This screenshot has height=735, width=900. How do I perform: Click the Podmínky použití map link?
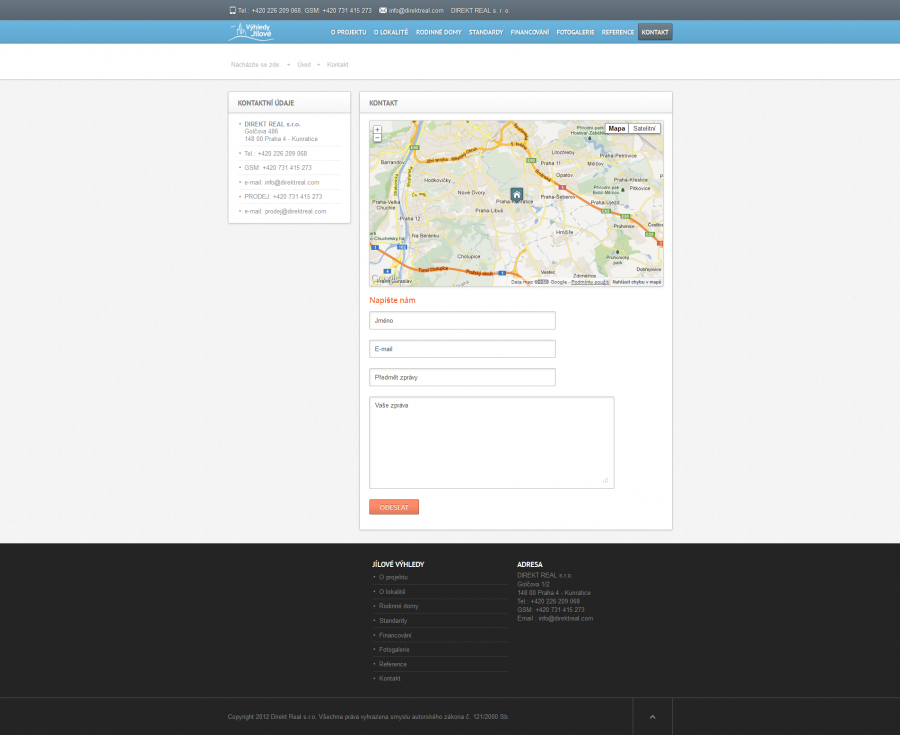point(590,282)
